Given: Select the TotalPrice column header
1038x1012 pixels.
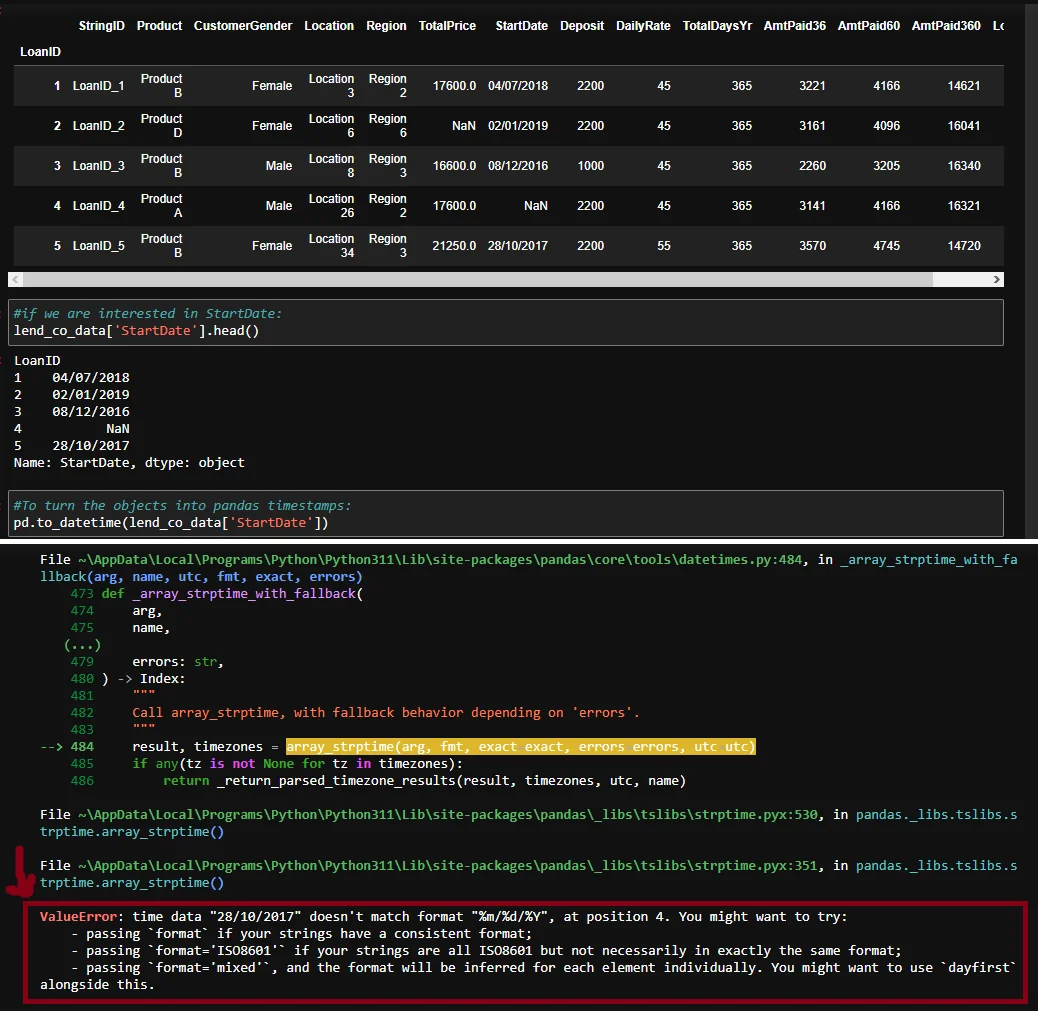Looking at the screenshot, I should (x=447, y=26).
